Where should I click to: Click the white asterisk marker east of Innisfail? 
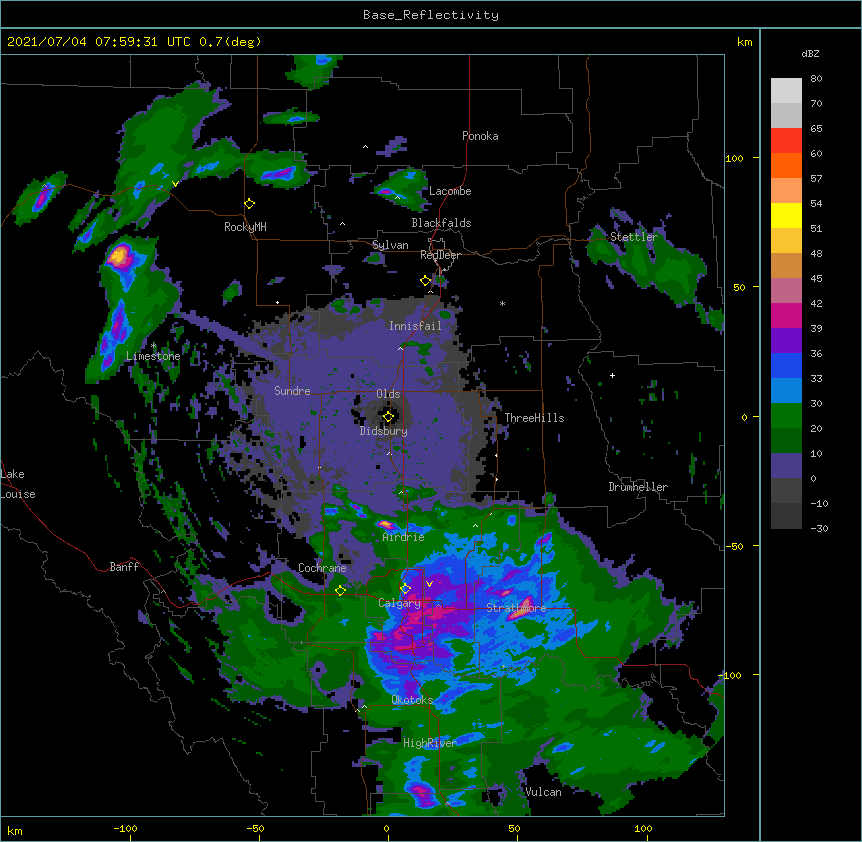502,303
